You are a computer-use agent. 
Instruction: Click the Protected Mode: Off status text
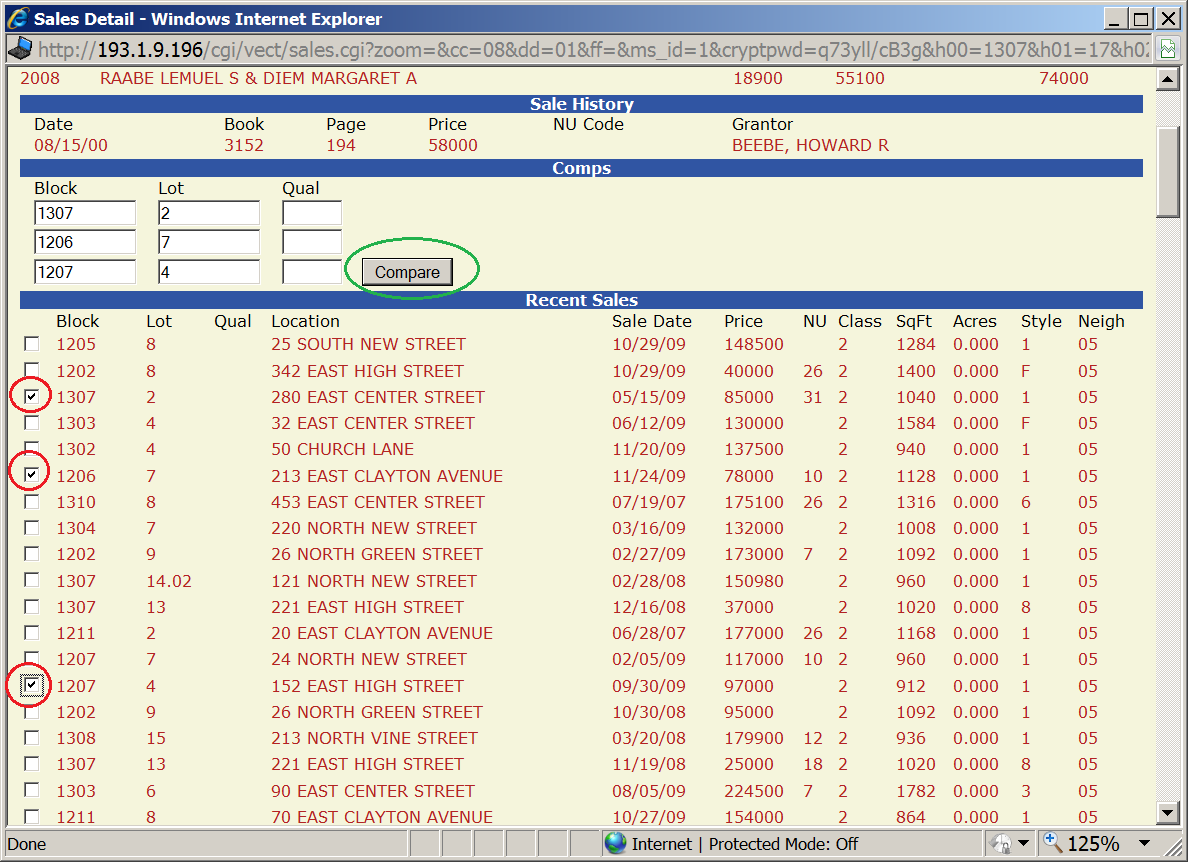[783, 844]
